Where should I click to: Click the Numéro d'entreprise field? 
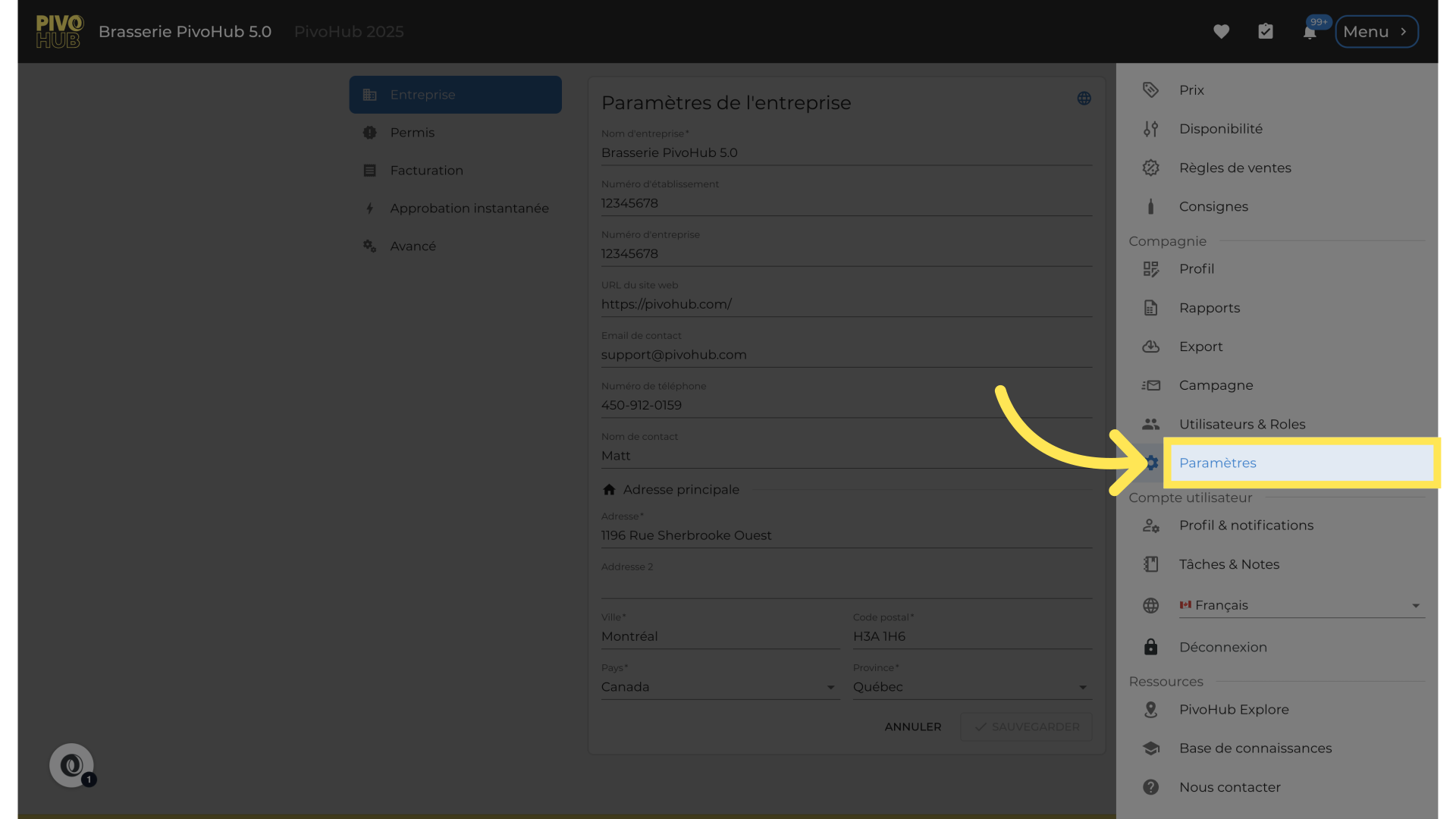(846, 254)
